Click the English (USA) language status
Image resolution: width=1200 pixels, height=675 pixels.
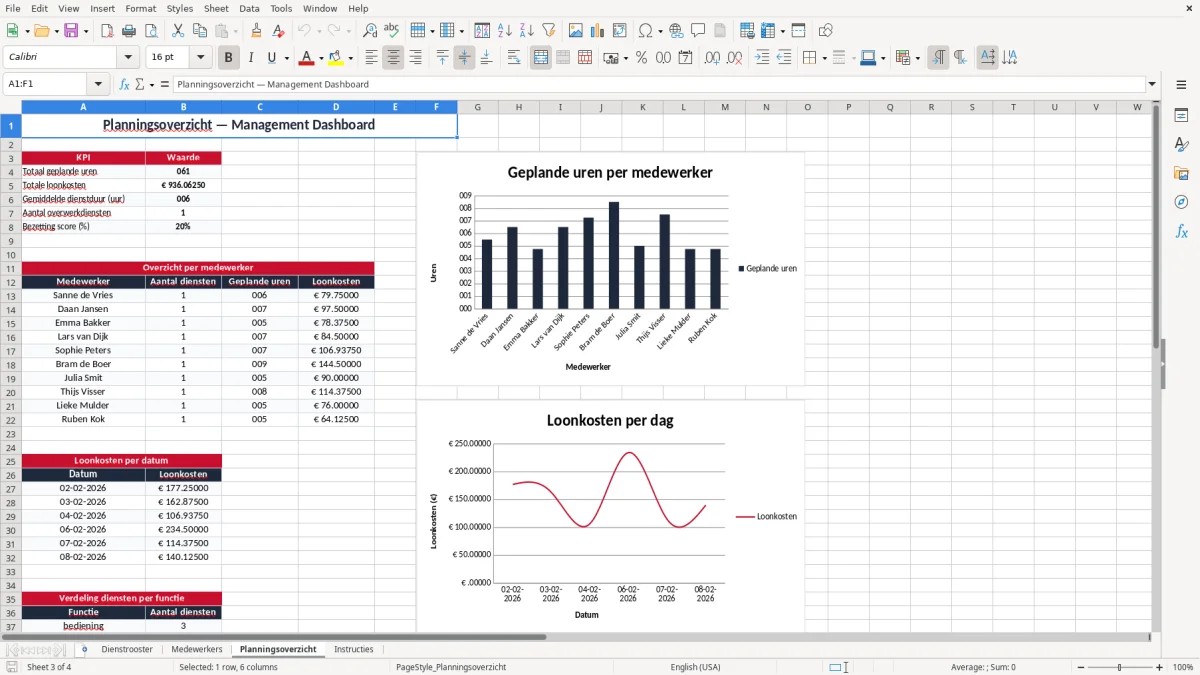(695, 667)
